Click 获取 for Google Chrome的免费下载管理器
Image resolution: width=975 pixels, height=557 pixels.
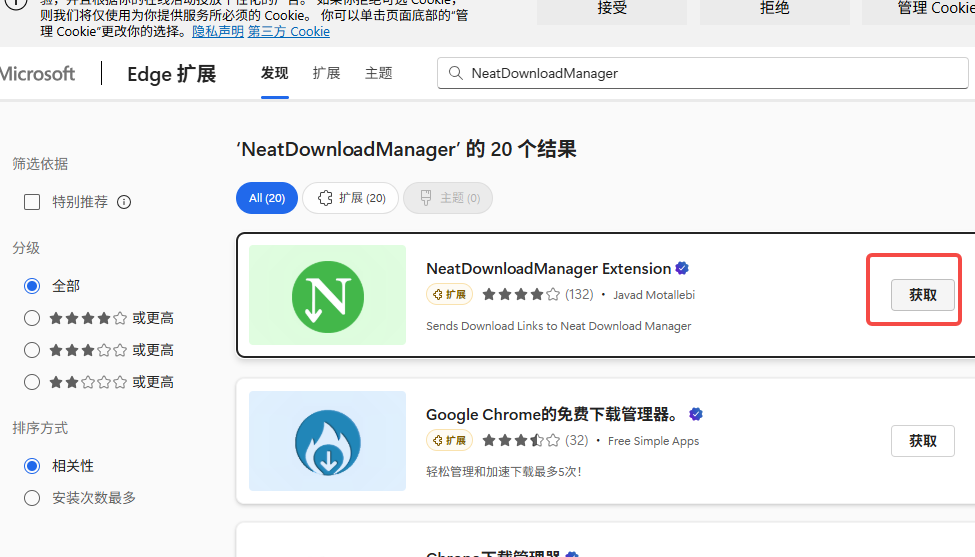923,441
